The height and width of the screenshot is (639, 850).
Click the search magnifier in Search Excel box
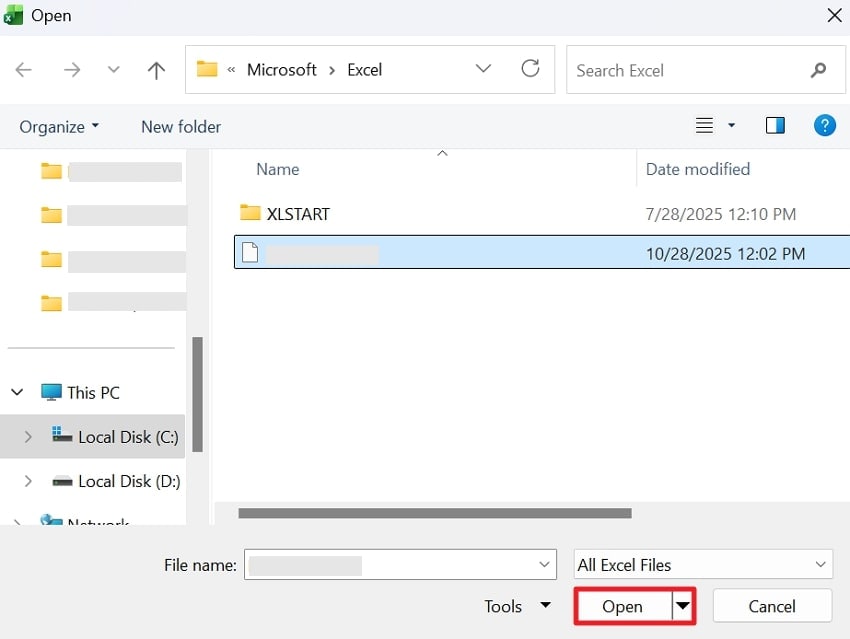[x=818, y=70]
